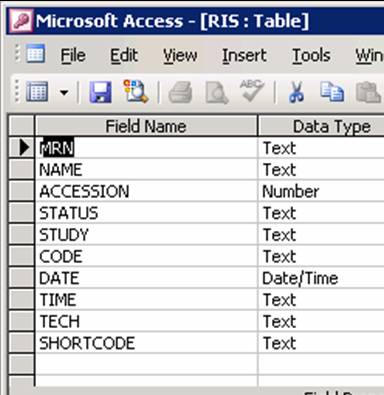Click the Field Name column header
384x395 pixels.
coord(146,126)
